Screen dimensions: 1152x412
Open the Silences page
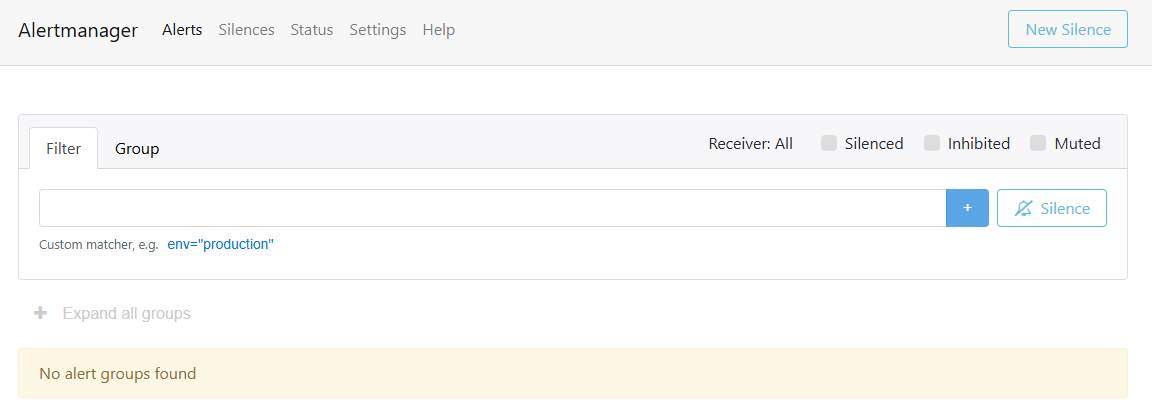point(246,30)
